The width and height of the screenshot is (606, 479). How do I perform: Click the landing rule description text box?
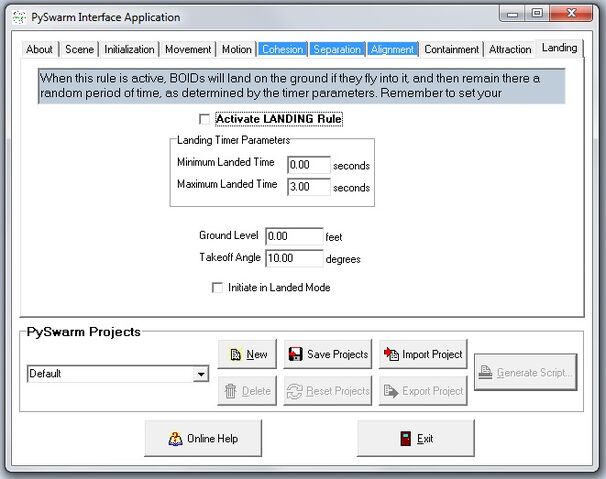point(301,86)
